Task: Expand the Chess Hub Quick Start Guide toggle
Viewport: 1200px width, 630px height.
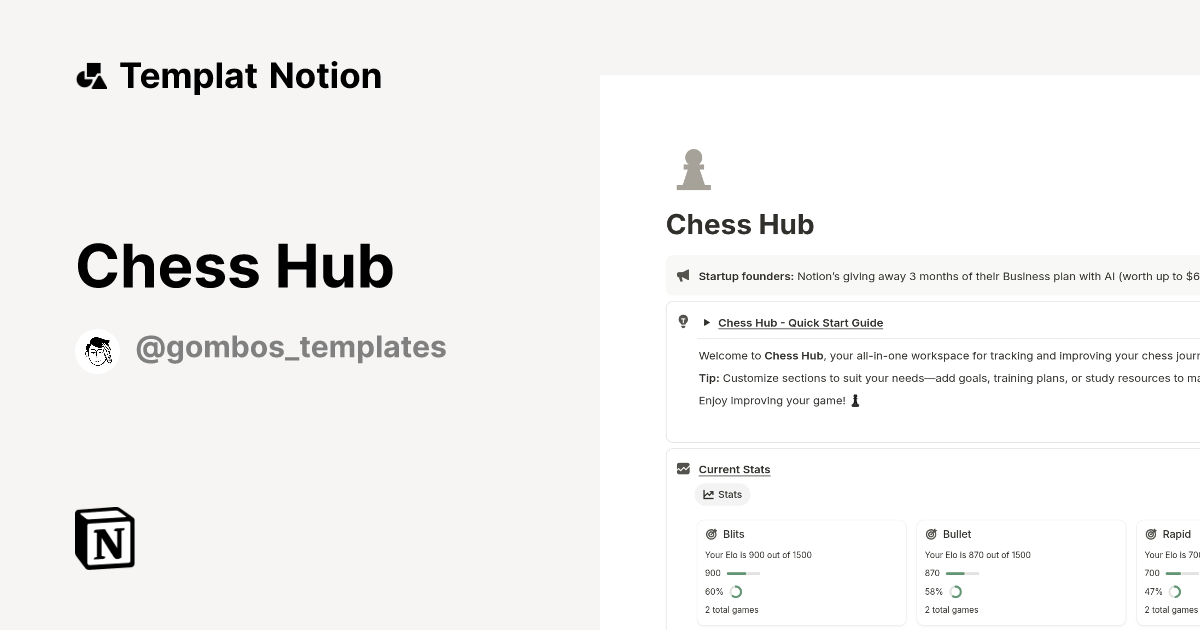Action: tap(705, 322)
